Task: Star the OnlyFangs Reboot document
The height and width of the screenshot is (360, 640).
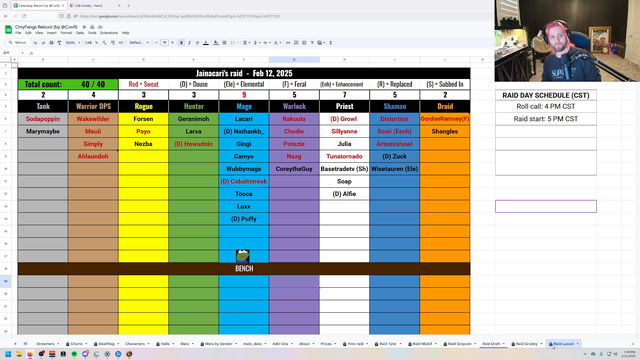Action: 84,27
